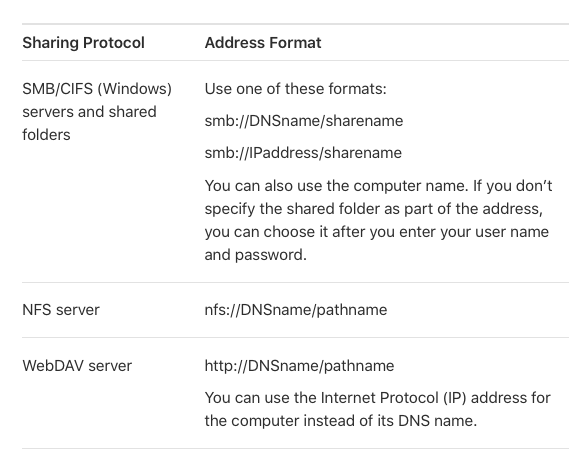Click the 'servers and shared' text line

coord(89,112)
